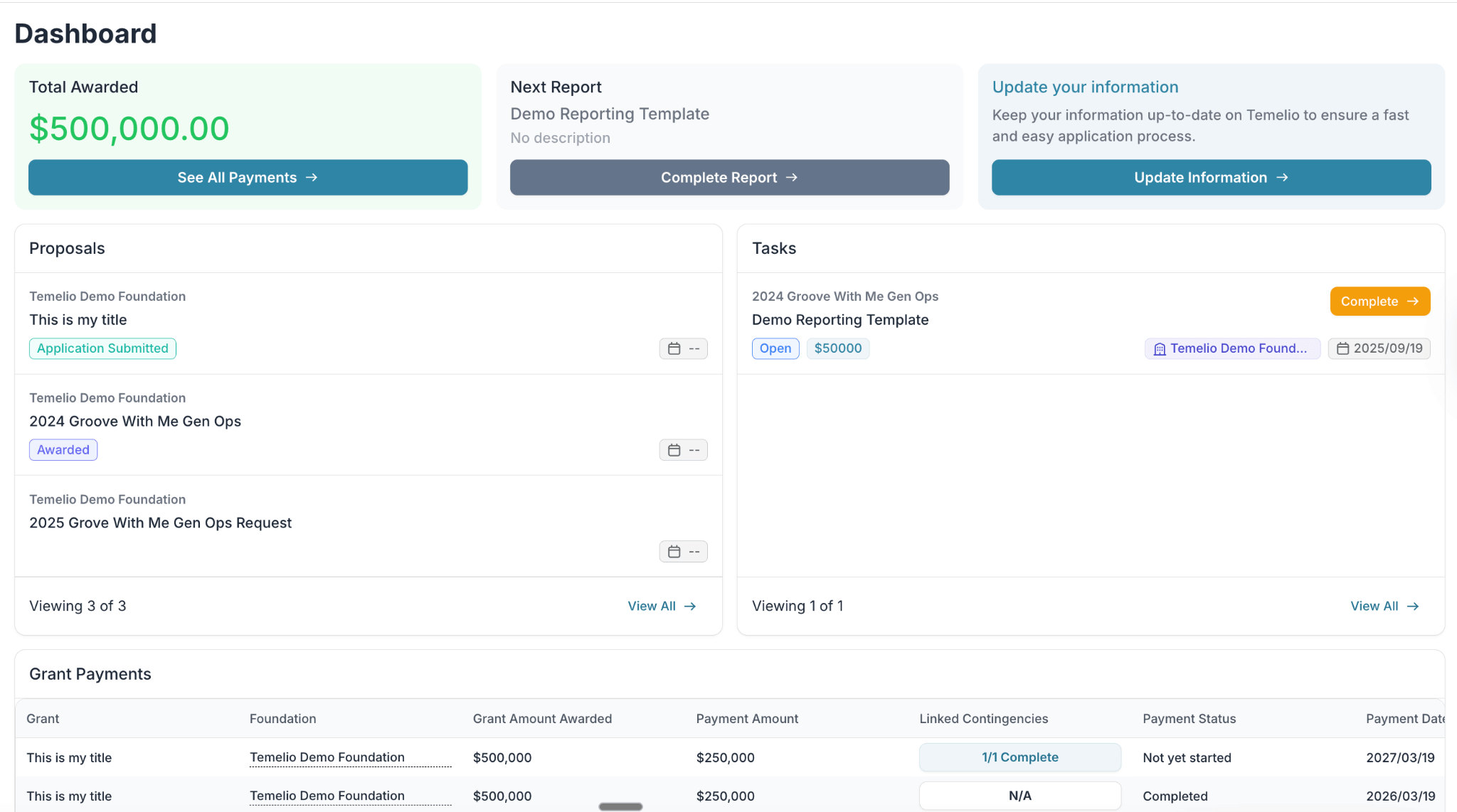The image size is (1457, 812).
Task: Click Temelio Demo Found... organization tag
Action: coord(1232,348)
